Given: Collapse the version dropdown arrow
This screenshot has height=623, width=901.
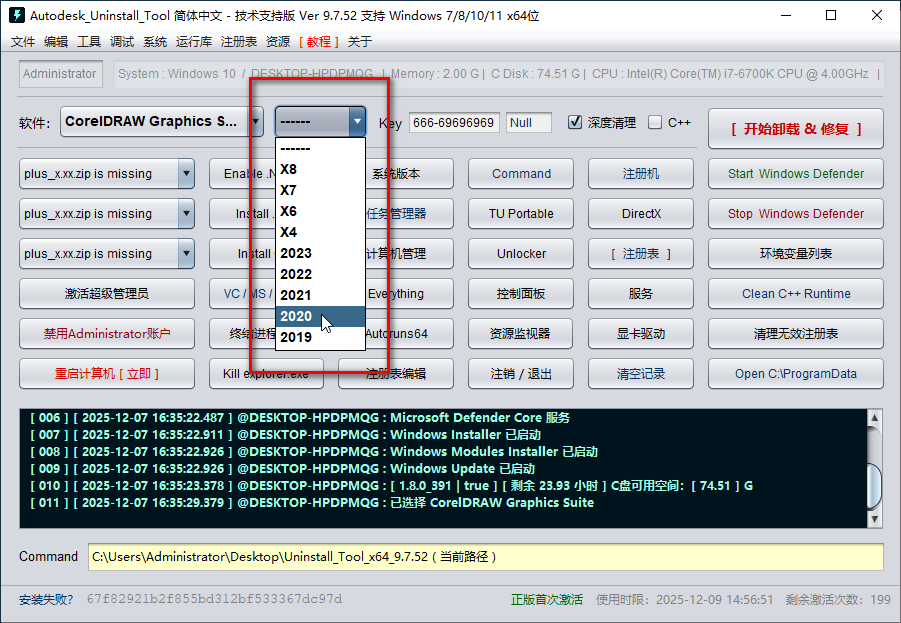Looking at the screenshot, I should [357, 122].
